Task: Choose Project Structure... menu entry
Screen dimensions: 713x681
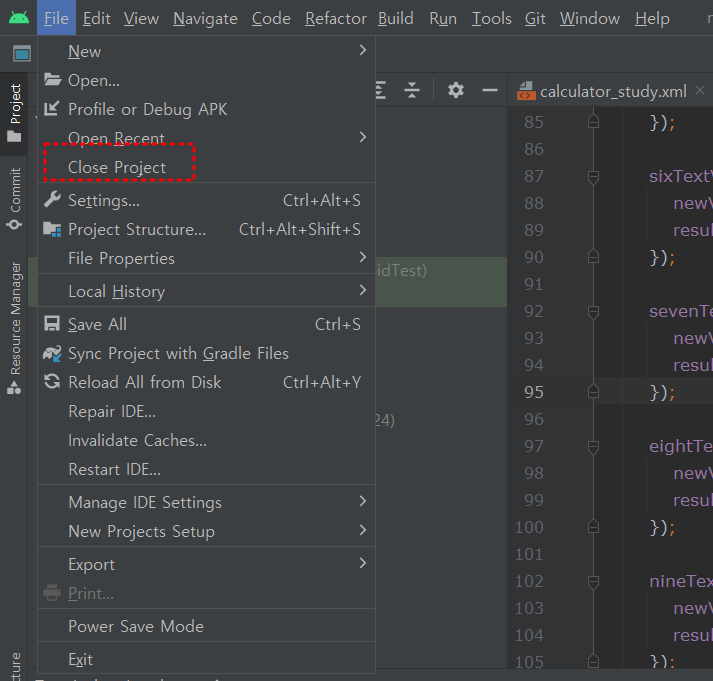Action: (206, 229)
